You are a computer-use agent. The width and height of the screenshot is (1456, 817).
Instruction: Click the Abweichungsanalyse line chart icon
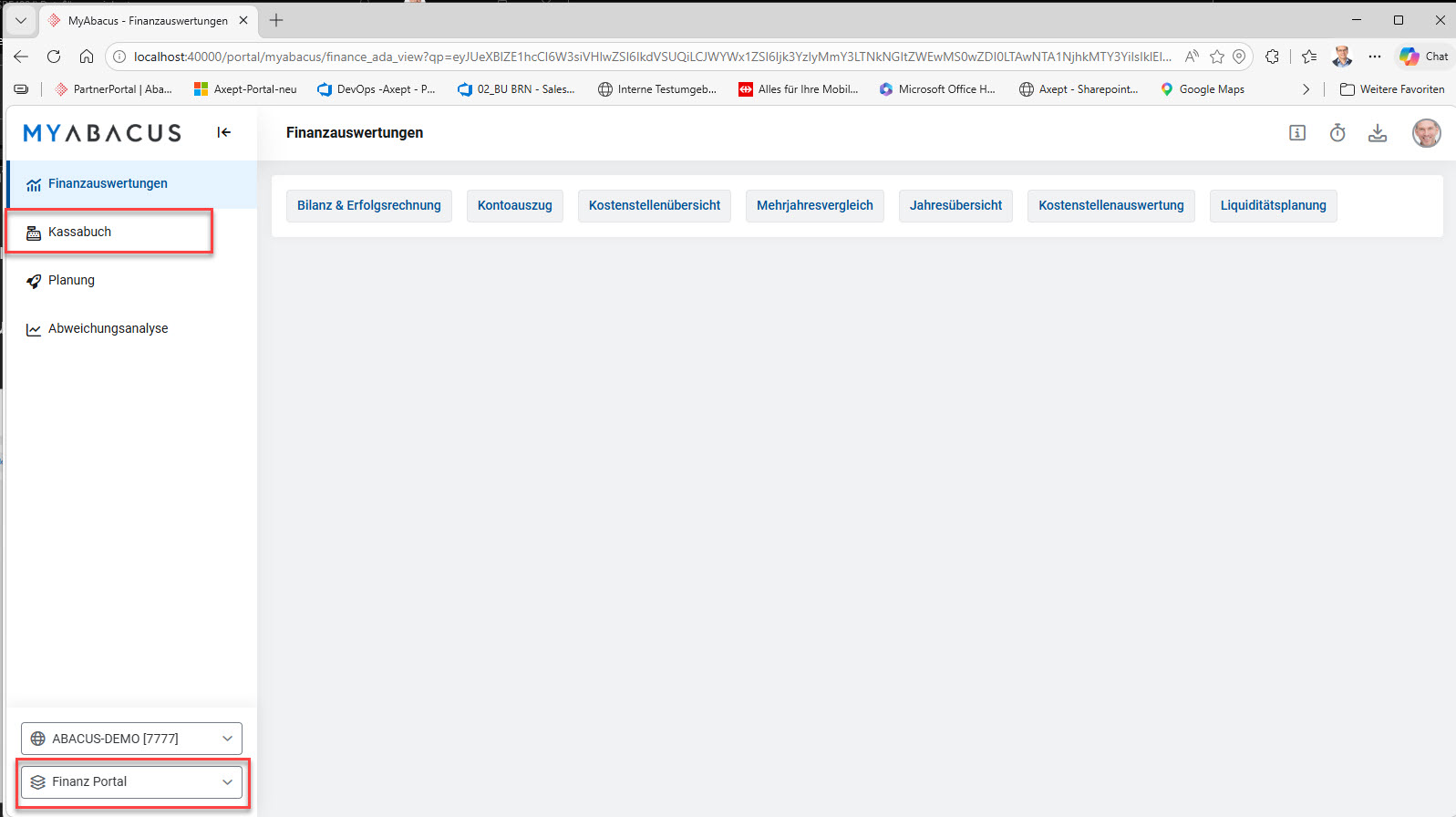click(34, 329)
